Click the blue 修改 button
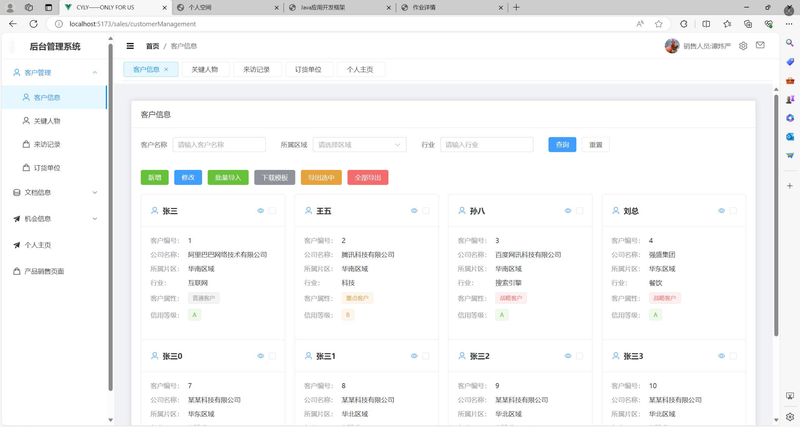The height and width of the screenshot is (427, 800). point(188,178)
